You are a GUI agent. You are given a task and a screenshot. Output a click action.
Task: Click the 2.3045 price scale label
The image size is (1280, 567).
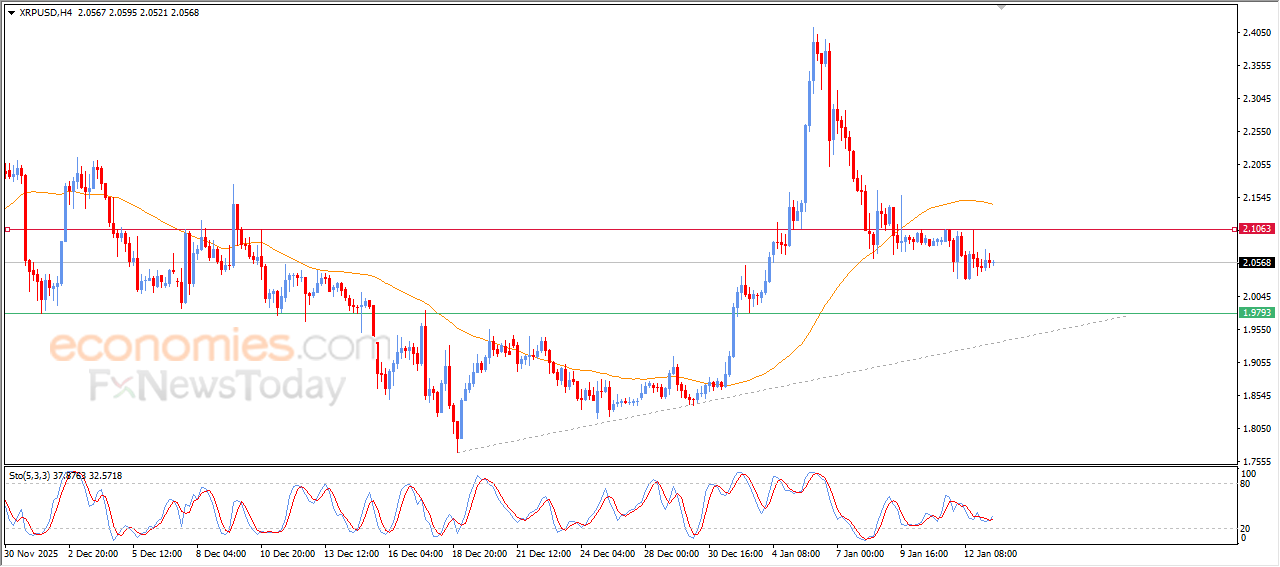pos(1256,99)
